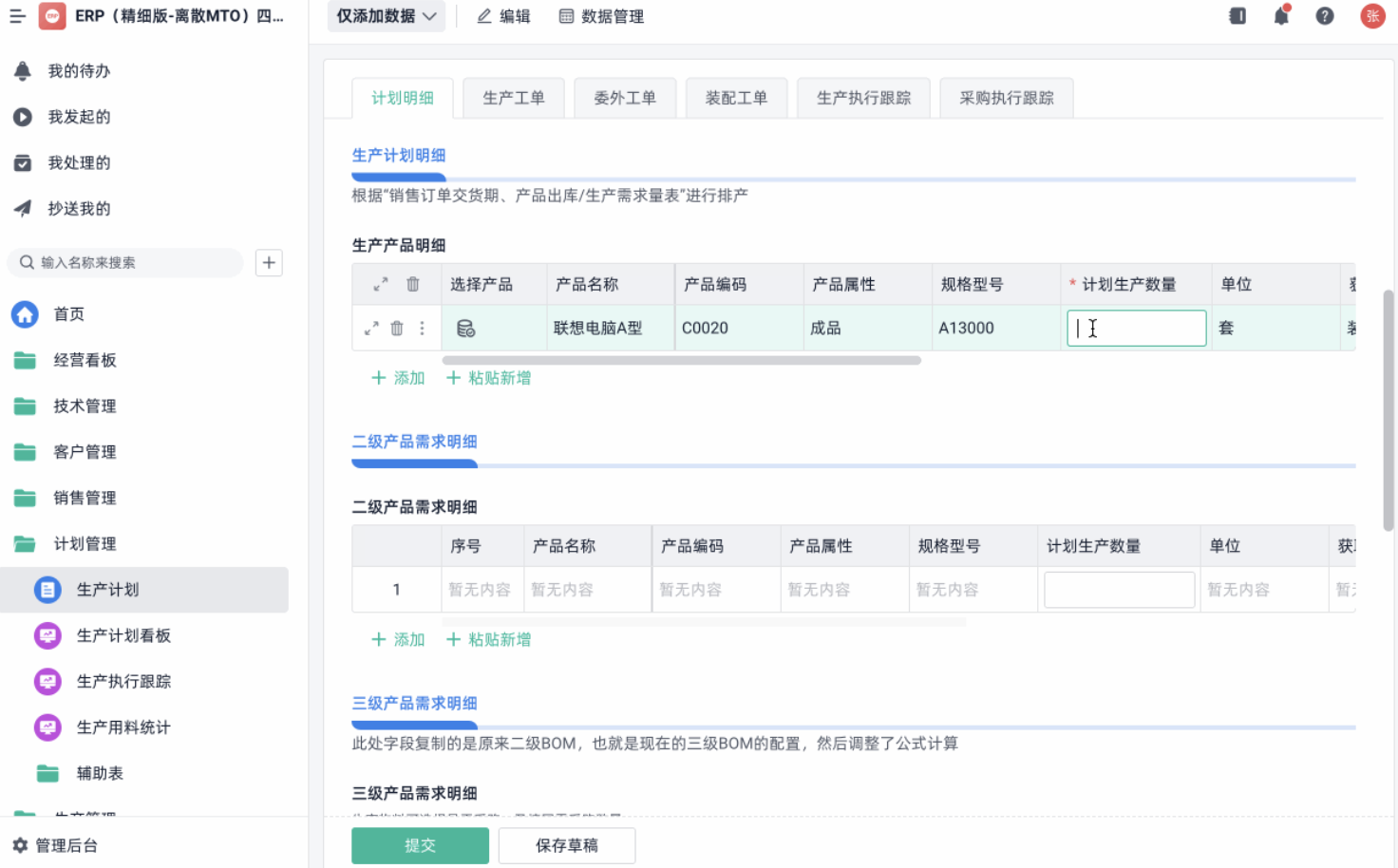Screen dimensions: 1398x868
Task: Open the notification bell icon
Action: click(x=1281, y=16)
